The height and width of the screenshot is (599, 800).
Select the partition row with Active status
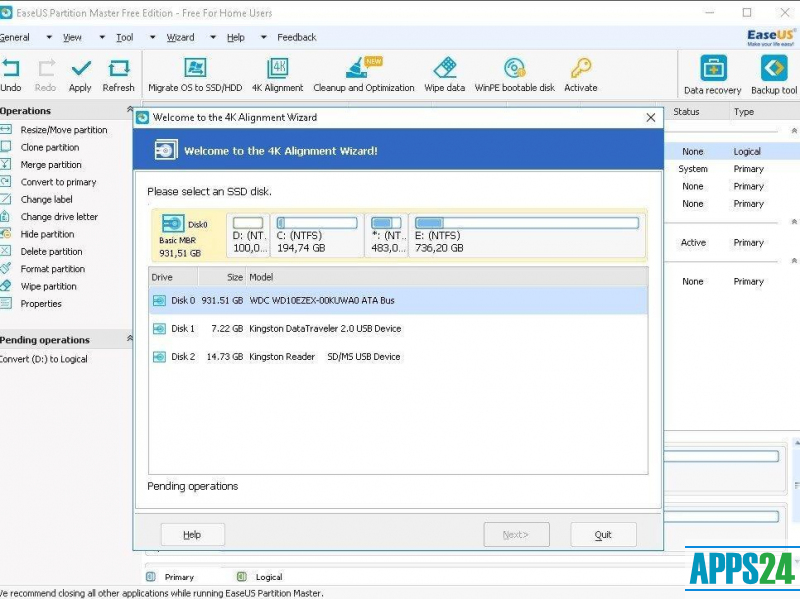732,243
